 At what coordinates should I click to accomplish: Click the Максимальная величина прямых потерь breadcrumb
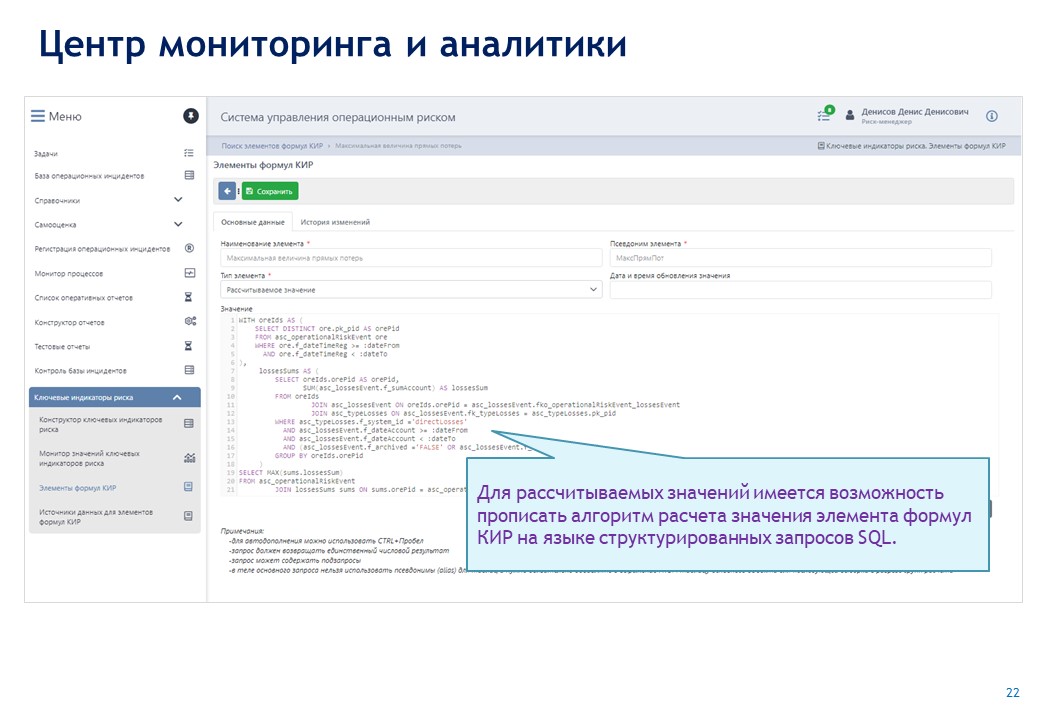tap(398, 146)
